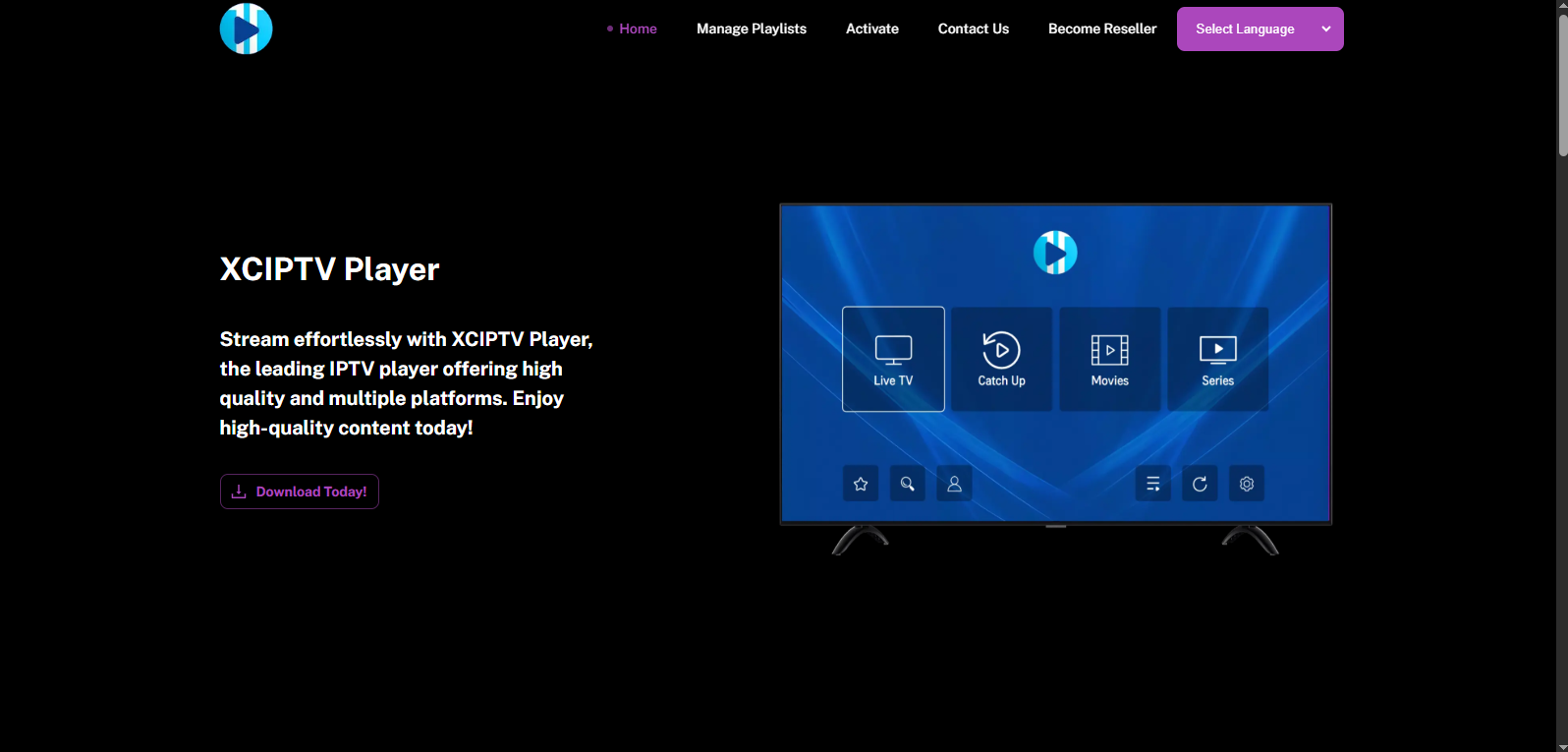The height and width of the screenshot is (752, 1568).
Task: Click the scrollbar up arrow
Action: pos(1562,7)
